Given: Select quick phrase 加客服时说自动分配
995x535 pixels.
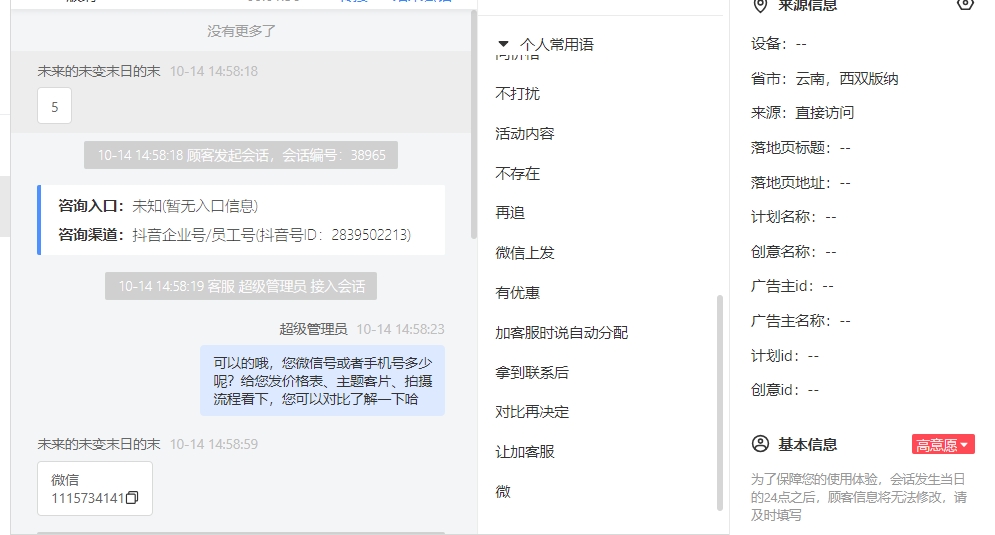Looking at the screenshot, I should click(562, 333).
